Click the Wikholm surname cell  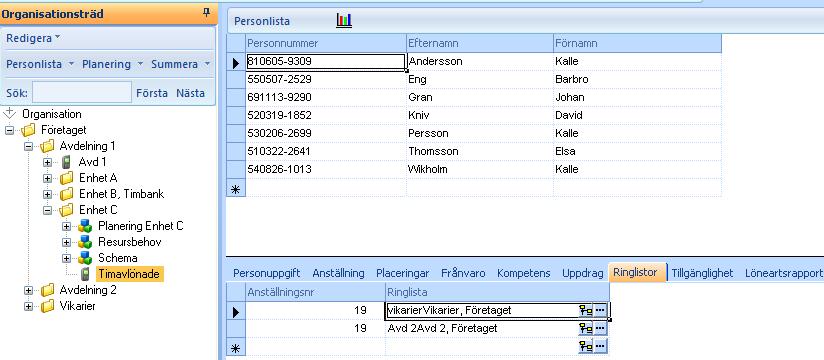pos(480,169)
